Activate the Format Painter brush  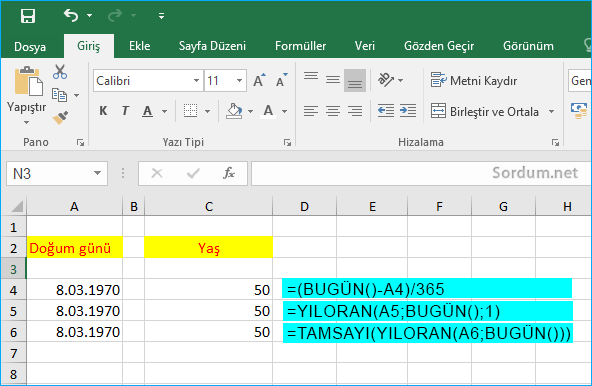pyautogui.click(x=60, y=117)
